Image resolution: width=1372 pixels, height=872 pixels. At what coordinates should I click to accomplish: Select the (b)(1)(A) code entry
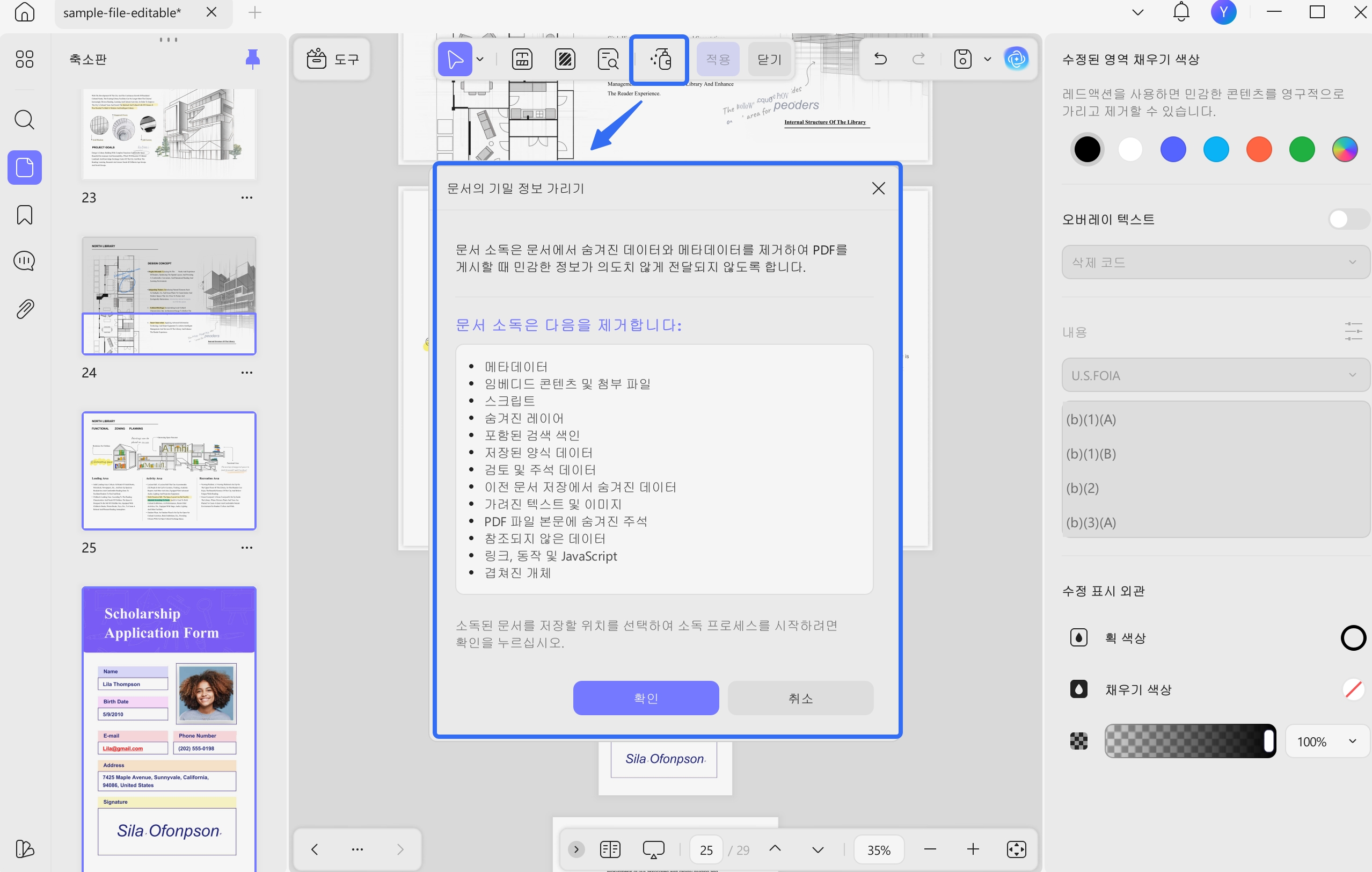tap(1091, 419)
